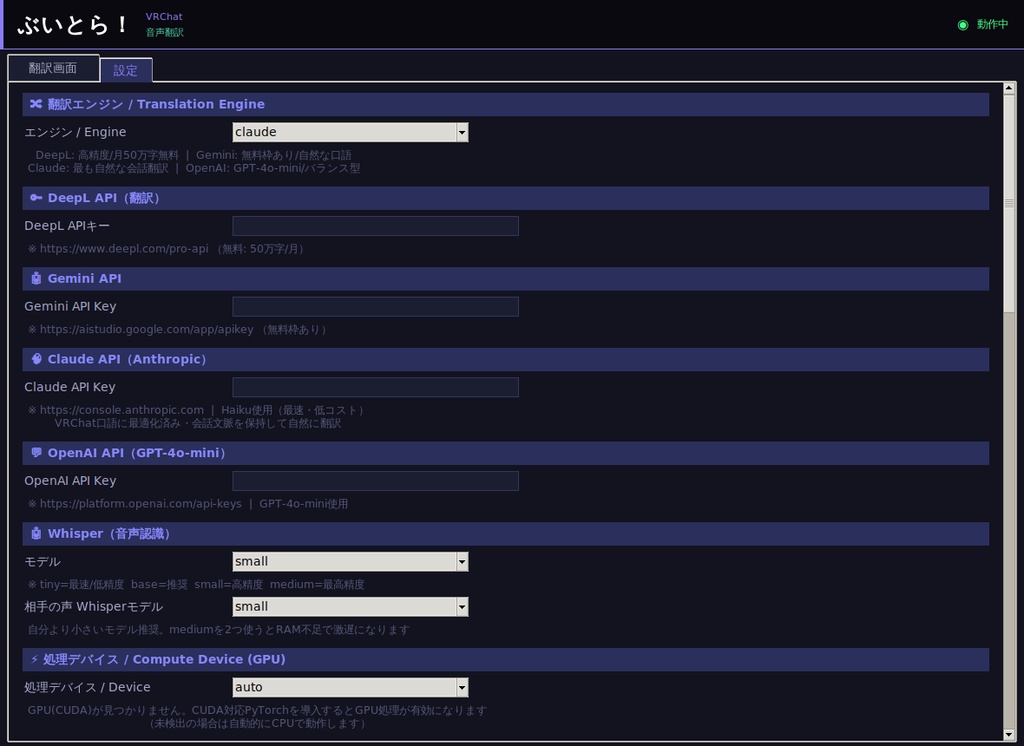
Task: Click the aistudio.google.com/app/apikey URL text
Action: coord(146,329)
